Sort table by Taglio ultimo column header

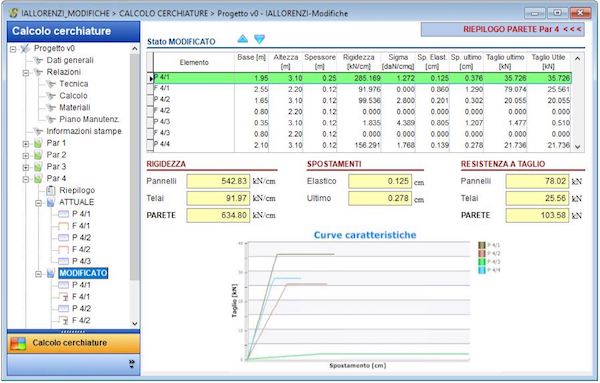click(505, 62)
